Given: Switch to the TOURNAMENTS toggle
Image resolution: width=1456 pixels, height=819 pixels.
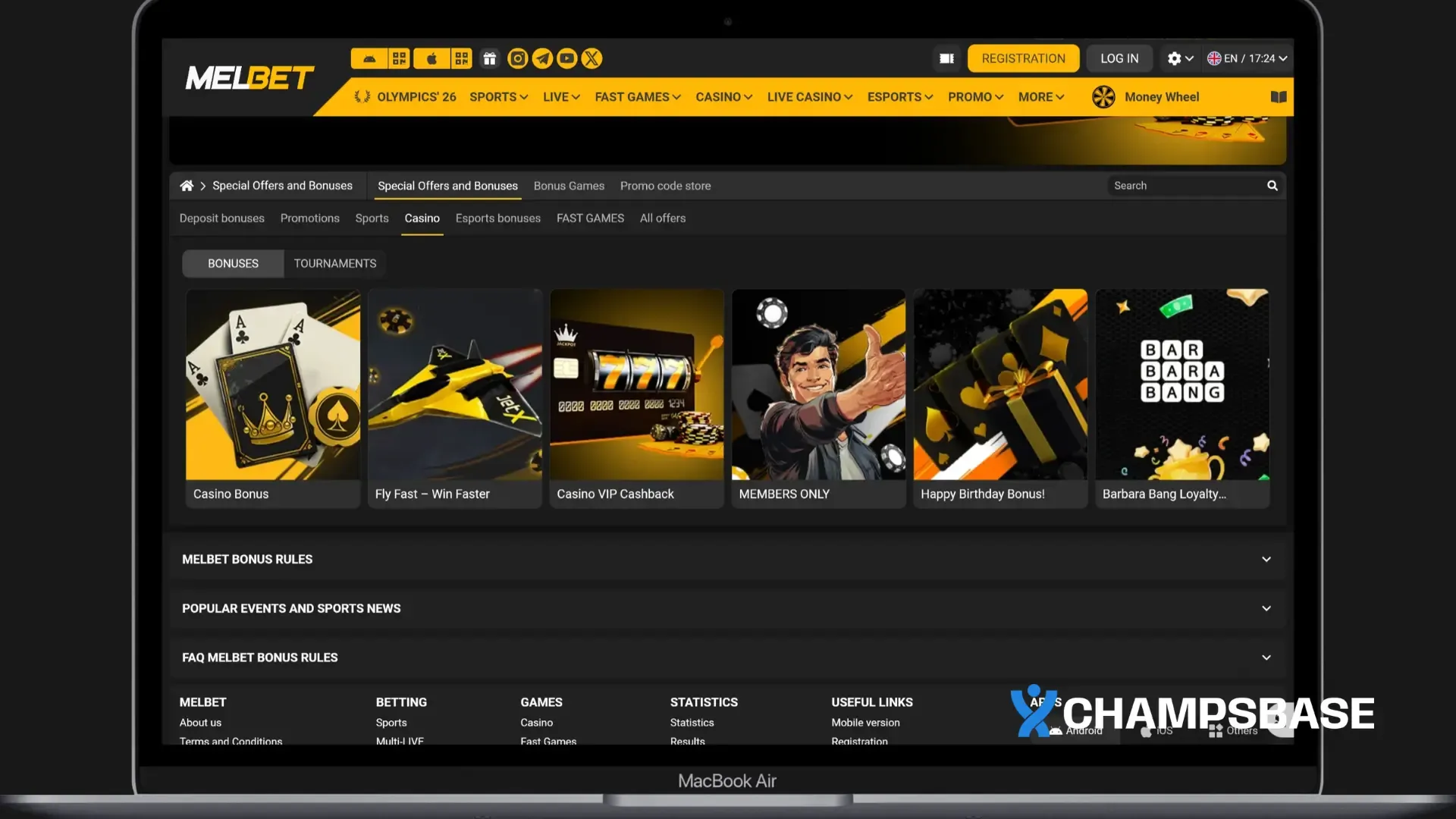Looking at the screenshot, I should (x=334, y=263).
